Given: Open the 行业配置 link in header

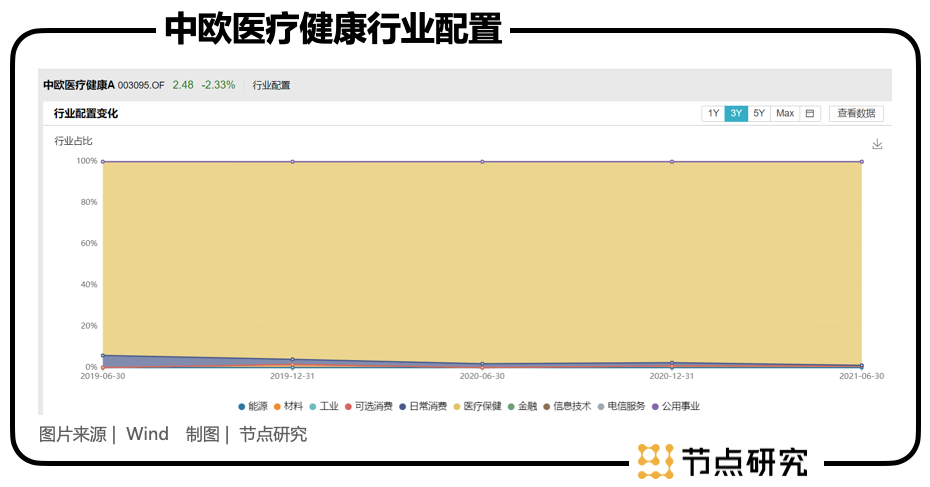Looking at the screenshot, I should pos(271,86).
